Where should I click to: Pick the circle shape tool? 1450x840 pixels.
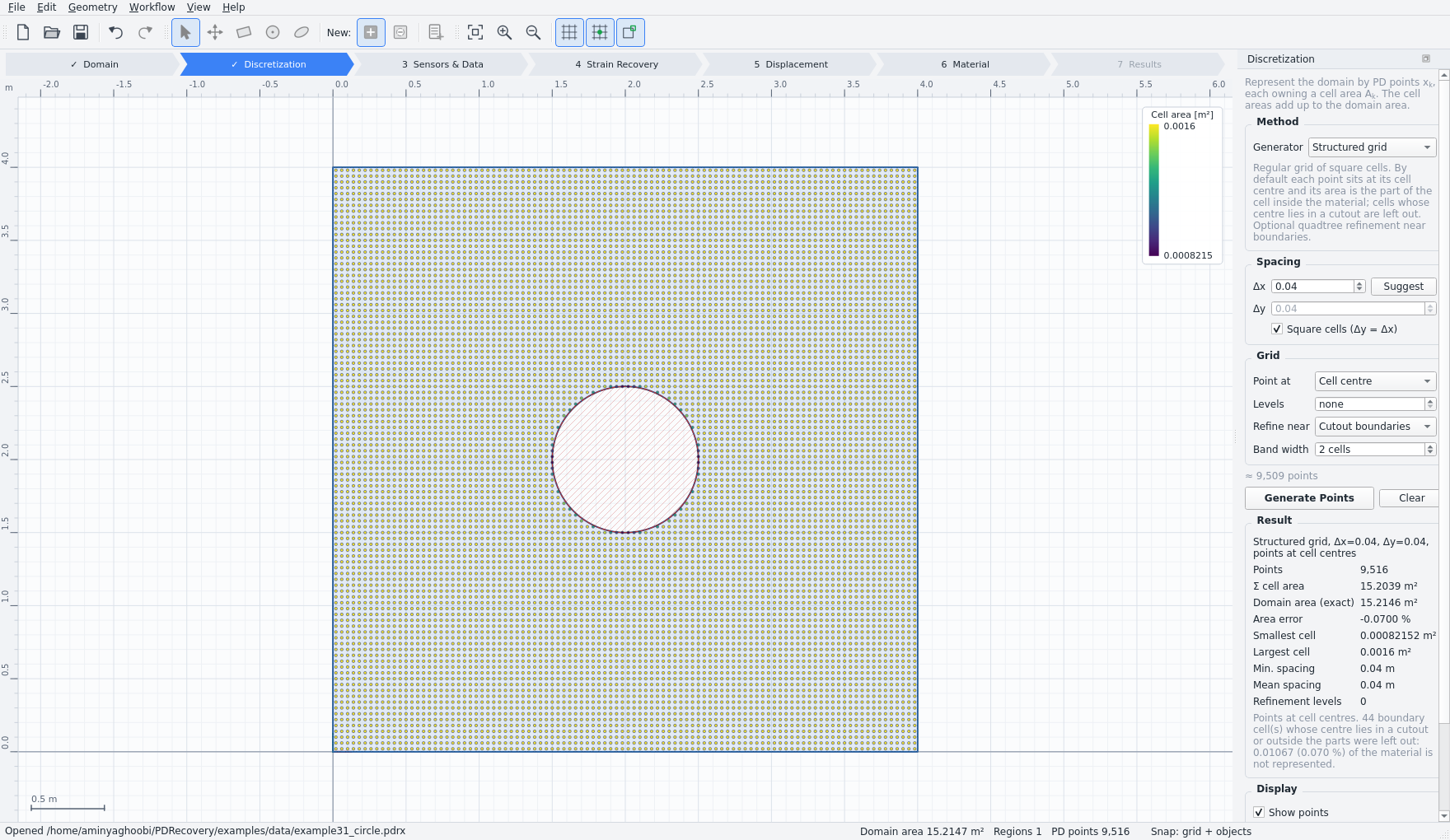(x=273, y=32)
